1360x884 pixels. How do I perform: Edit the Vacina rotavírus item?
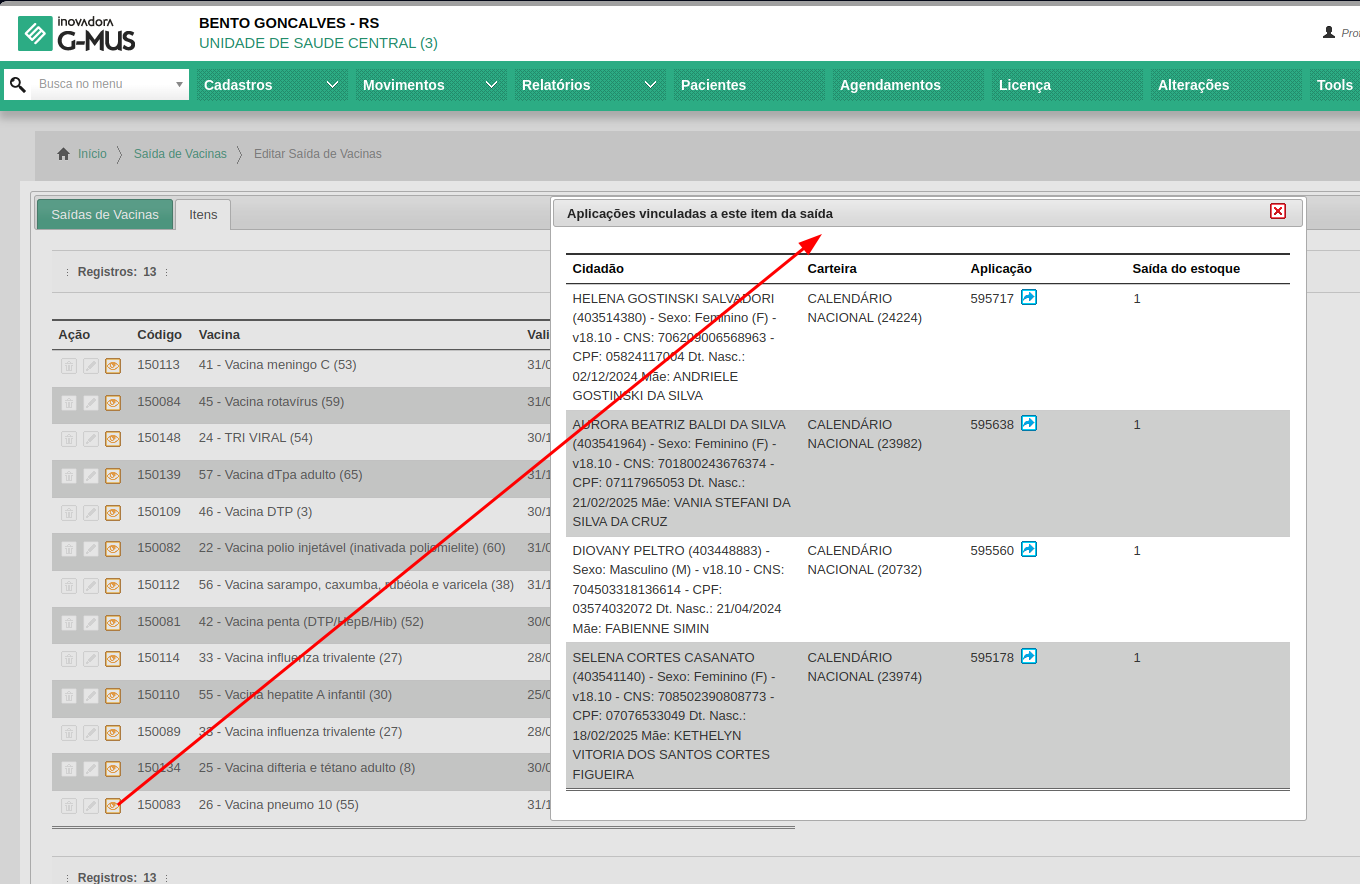[x=91, y=403]
